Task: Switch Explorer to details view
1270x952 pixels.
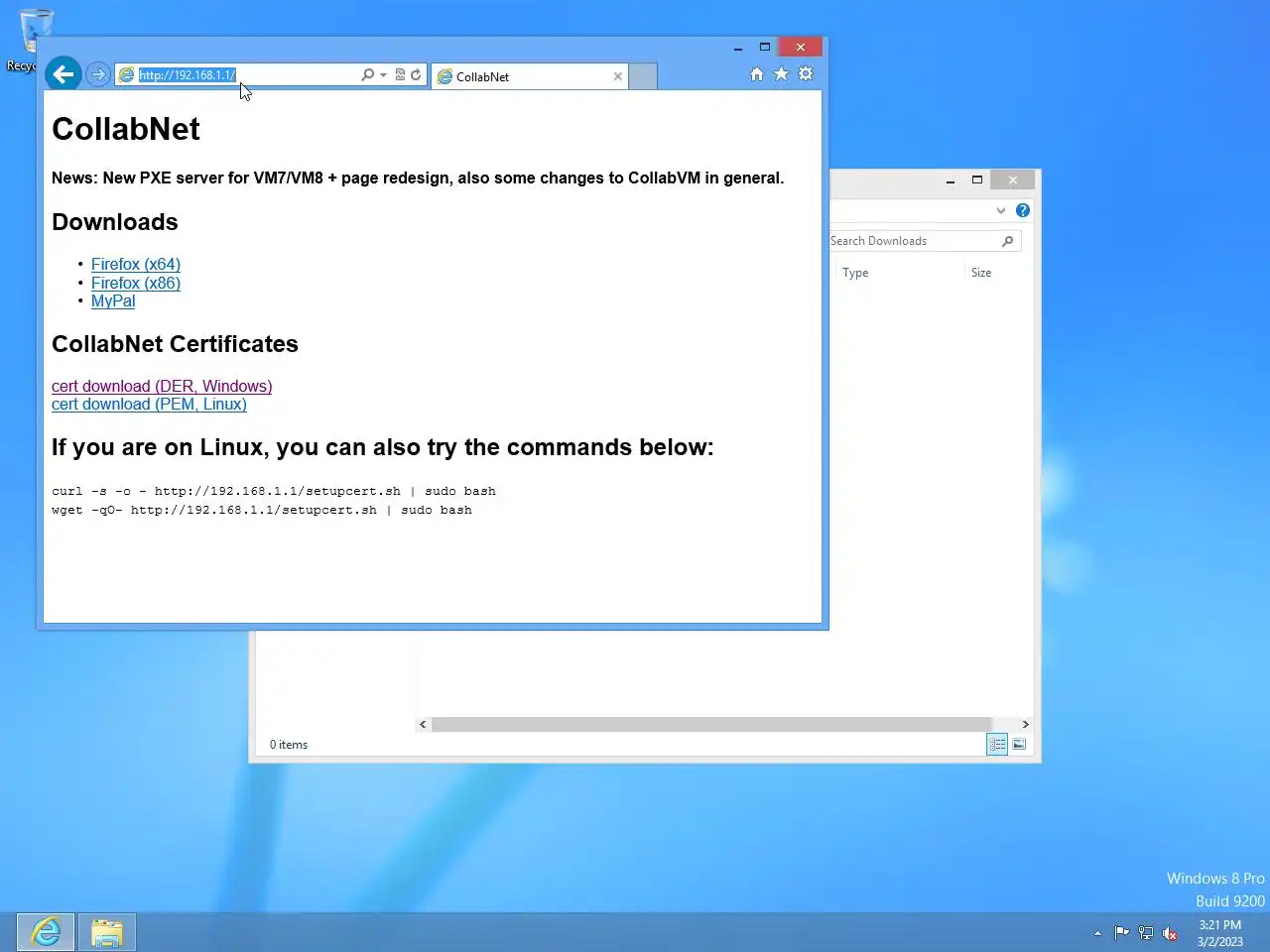Action: pos(997,744)
